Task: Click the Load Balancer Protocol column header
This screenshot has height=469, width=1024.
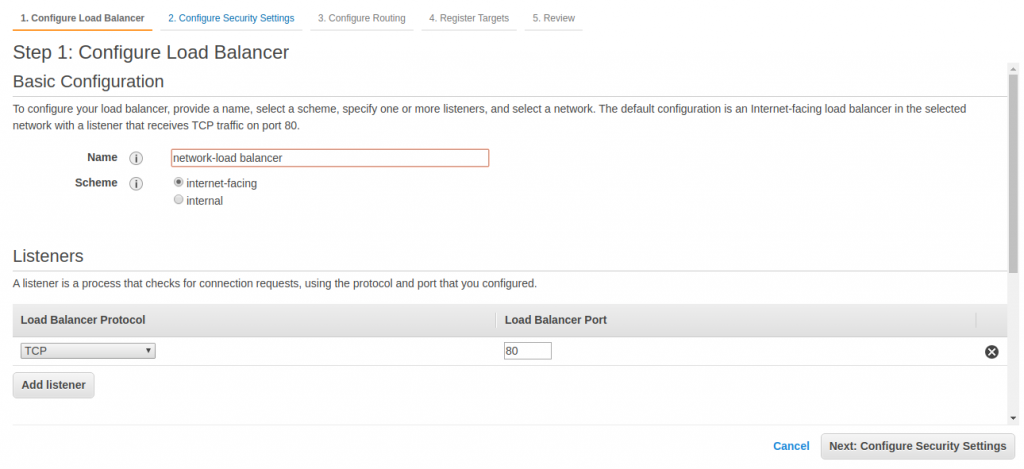Action: click(x=83, y=320)
